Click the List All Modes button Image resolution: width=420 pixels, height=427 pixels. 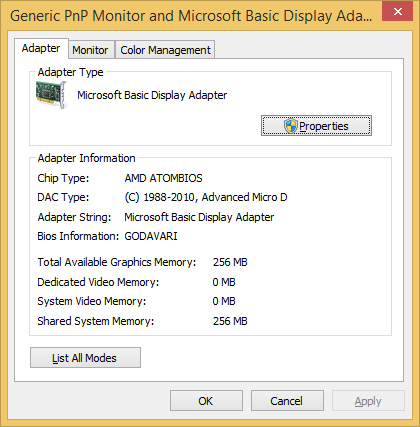click(x=85, y=358)
